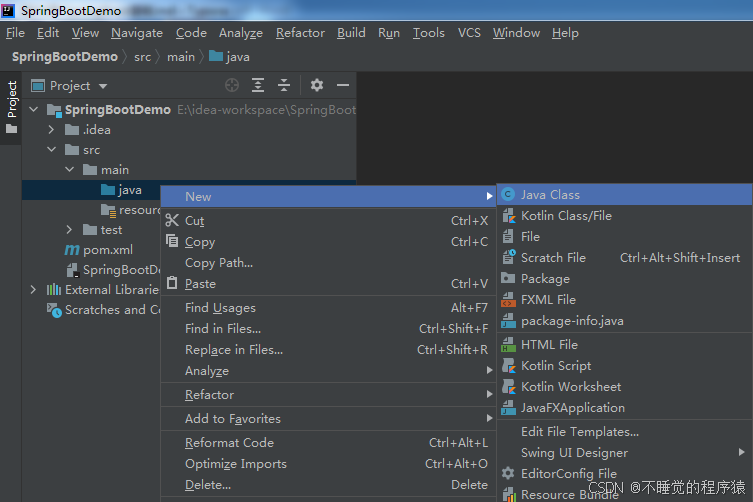Collapse the src folder node

point(52,149)
